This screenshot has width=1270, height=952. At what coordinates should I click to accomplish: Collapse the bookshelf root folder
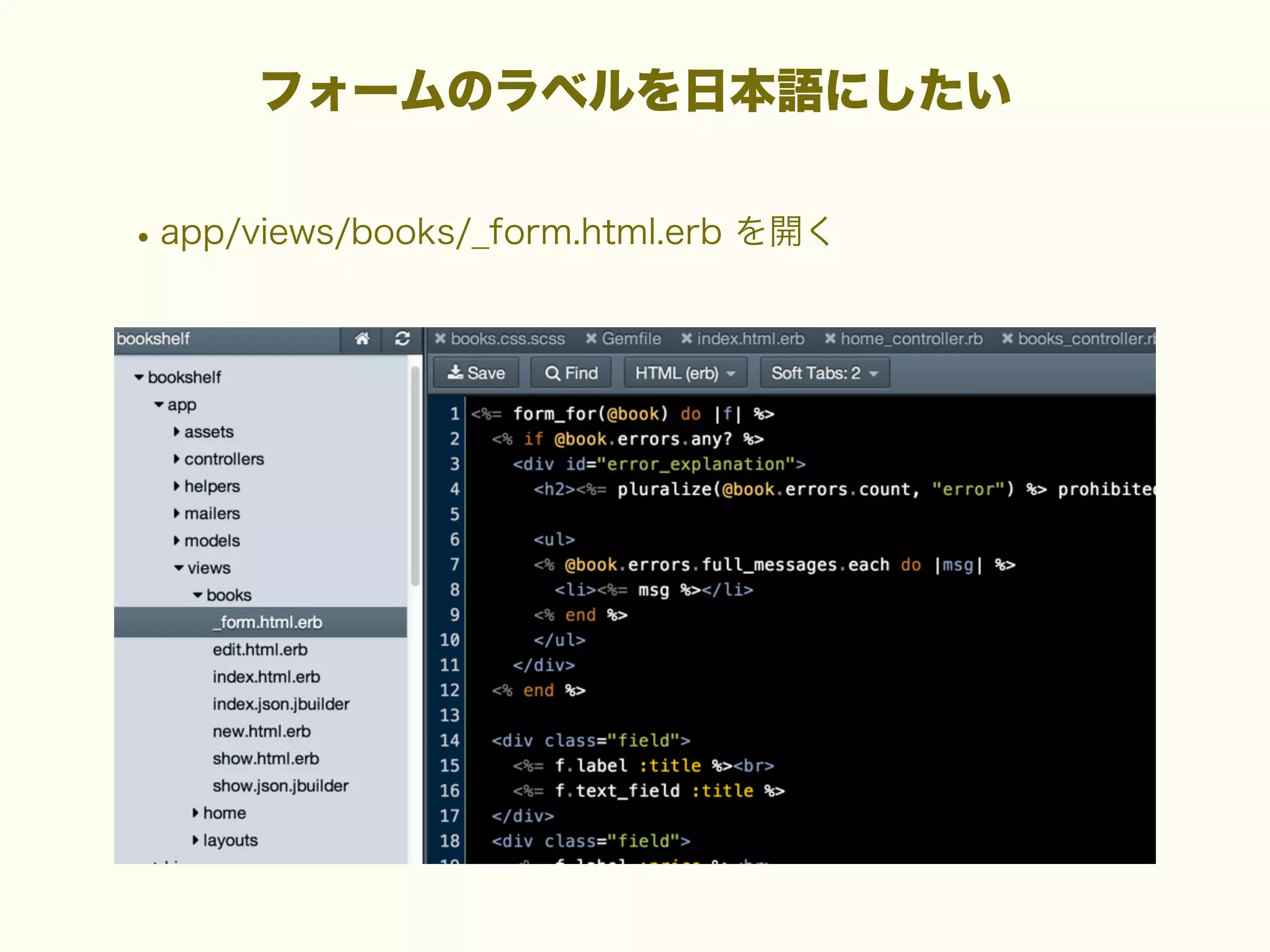[139, 377]
